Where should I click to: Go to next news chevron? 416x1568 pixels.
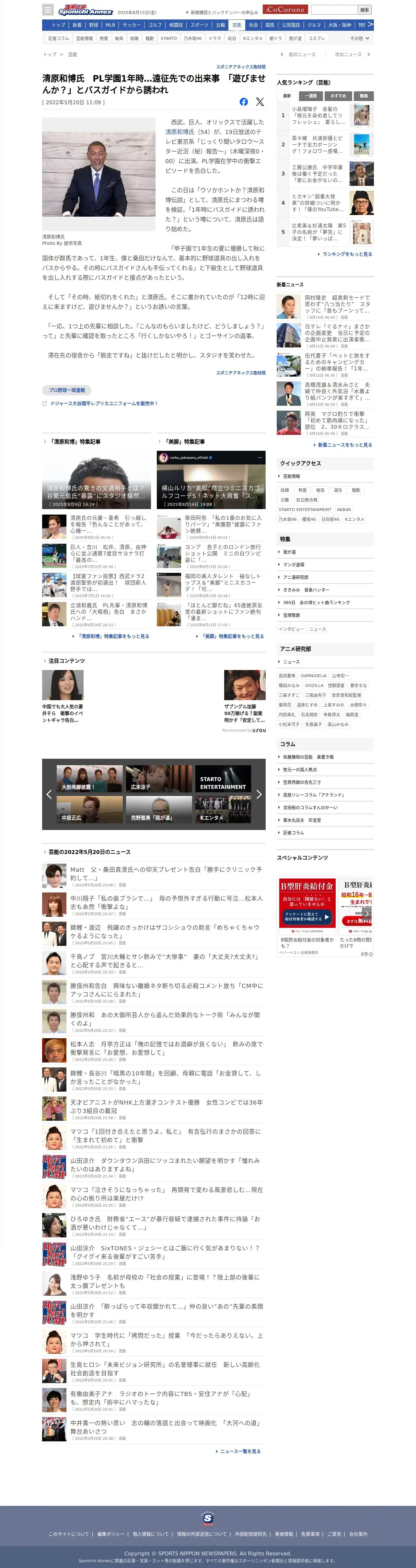pyautogui.click(x=368, y=55)
